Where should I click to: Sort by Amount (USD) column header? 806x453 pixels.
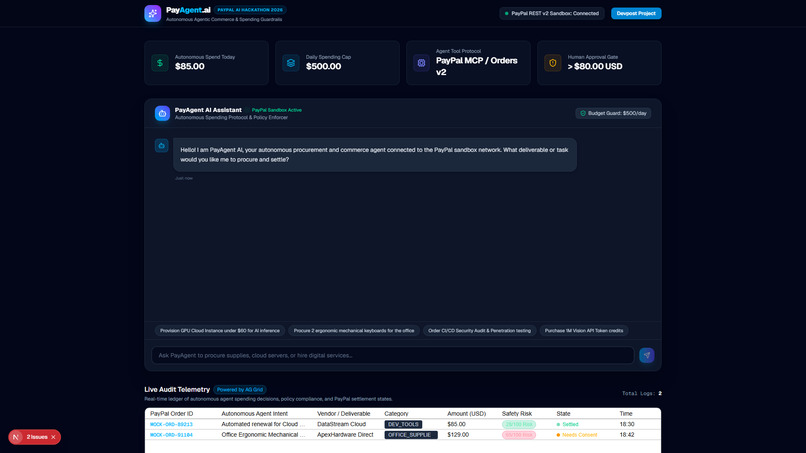466,413
